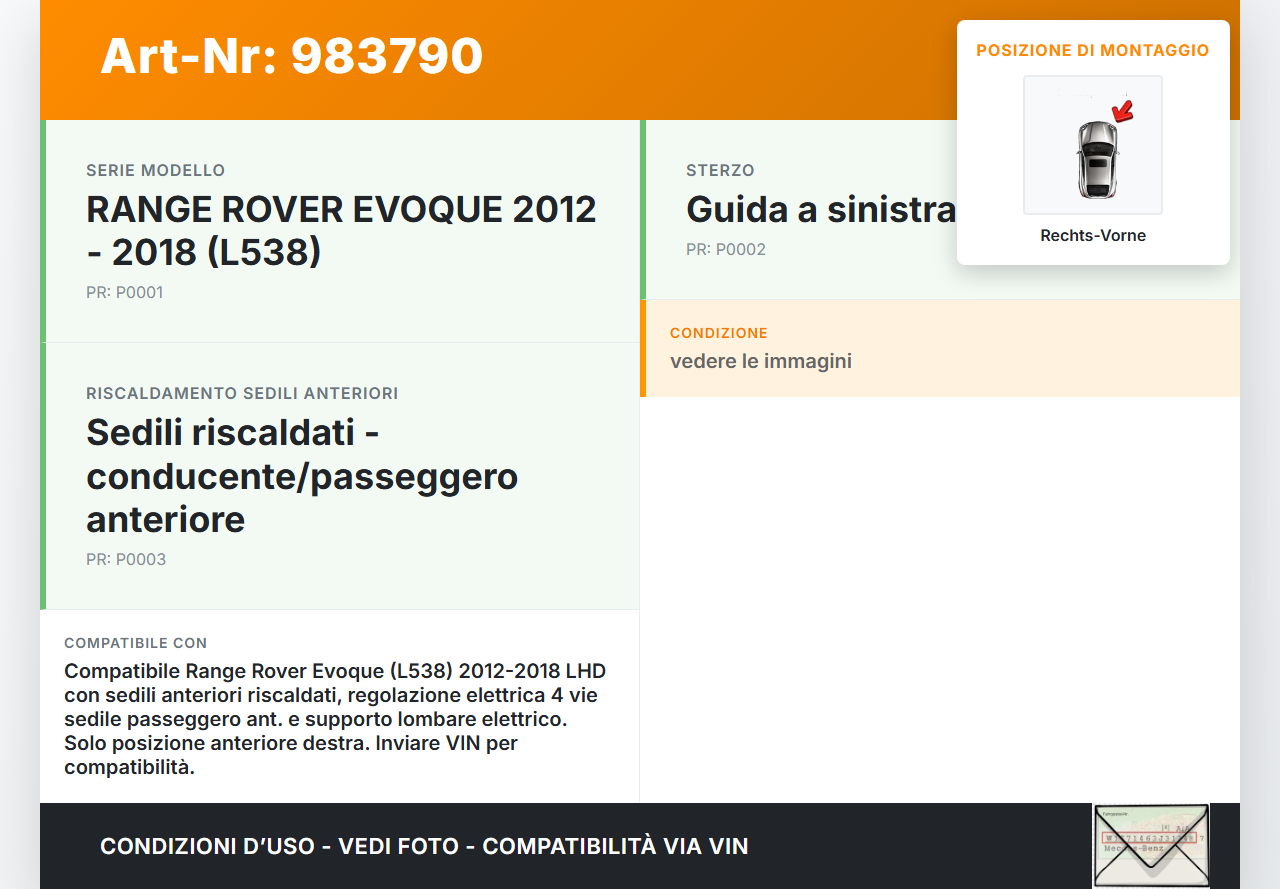1280x889 pixels.
Task: Click the CONDIZIONE label
Action: [719, 333]
